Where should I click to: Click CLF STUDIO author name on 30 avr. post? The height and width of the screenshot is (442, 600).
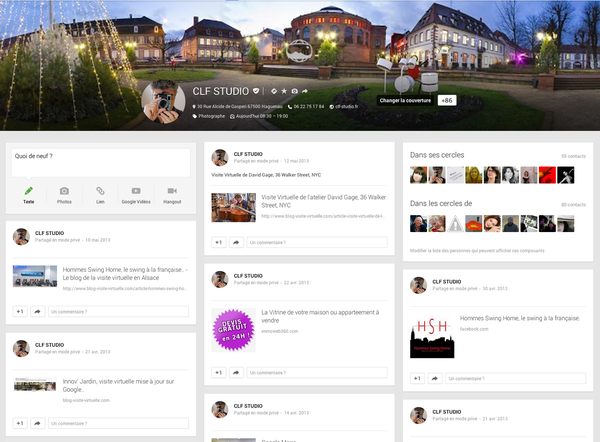pos(447,282)
